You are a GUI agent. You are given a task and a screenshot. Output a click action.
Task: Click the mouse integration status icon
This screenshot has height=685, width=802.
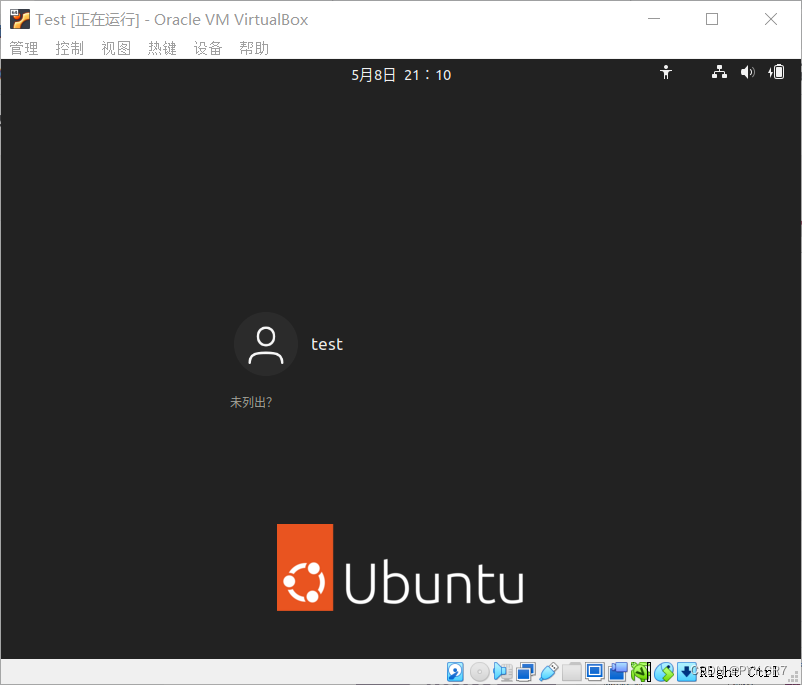click(x=664, y=672)
